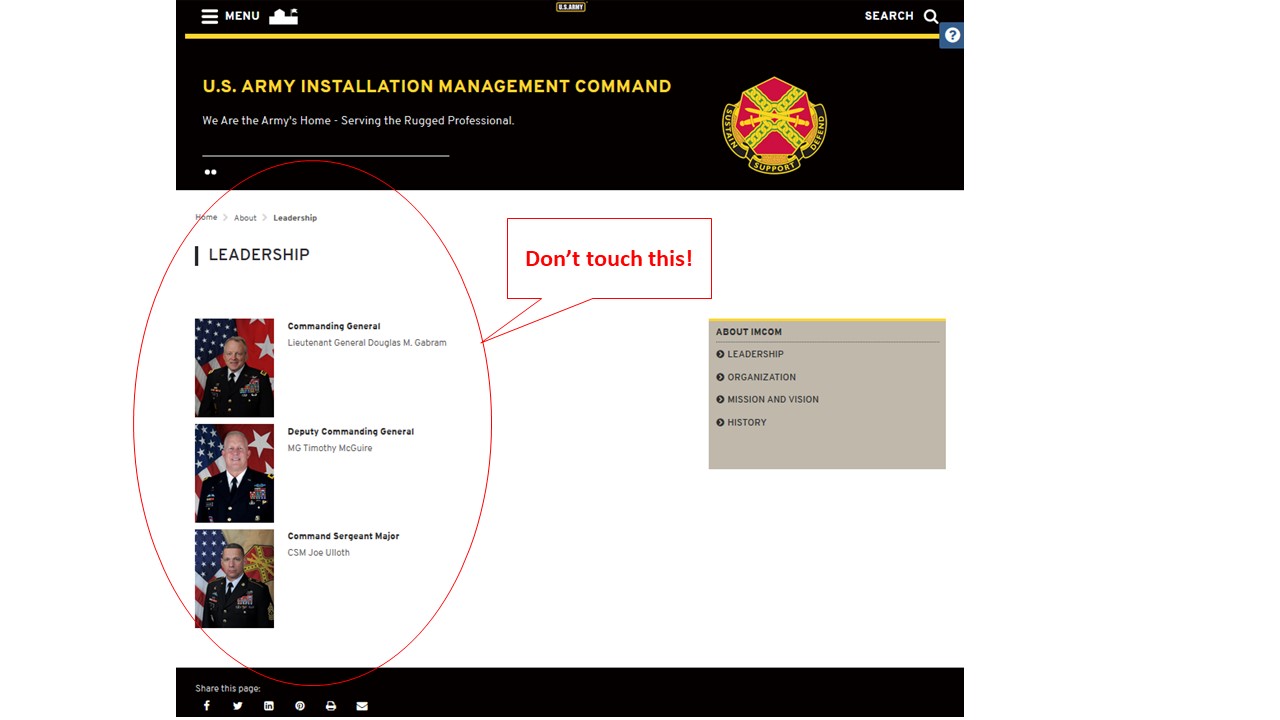Open the Deputy Commanding General portrait photo
Viewport: 1280px width, 720px height.
(x=234, y=473)
